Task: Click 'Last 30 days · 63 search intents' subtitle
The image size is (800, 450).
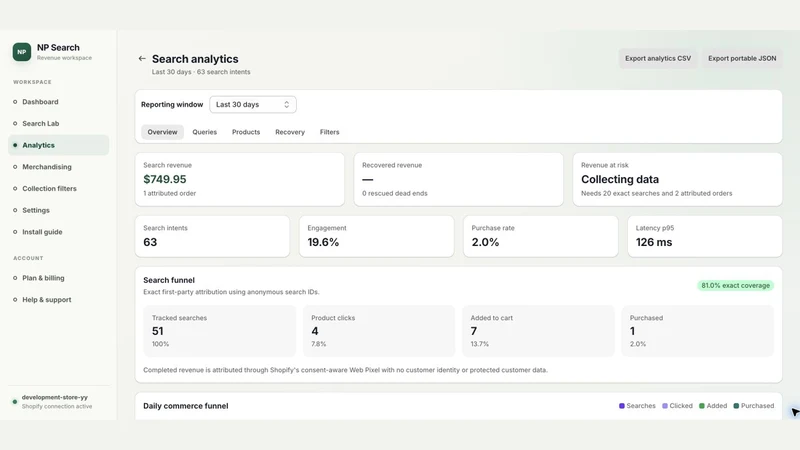Action: click(x=201, y=72)
